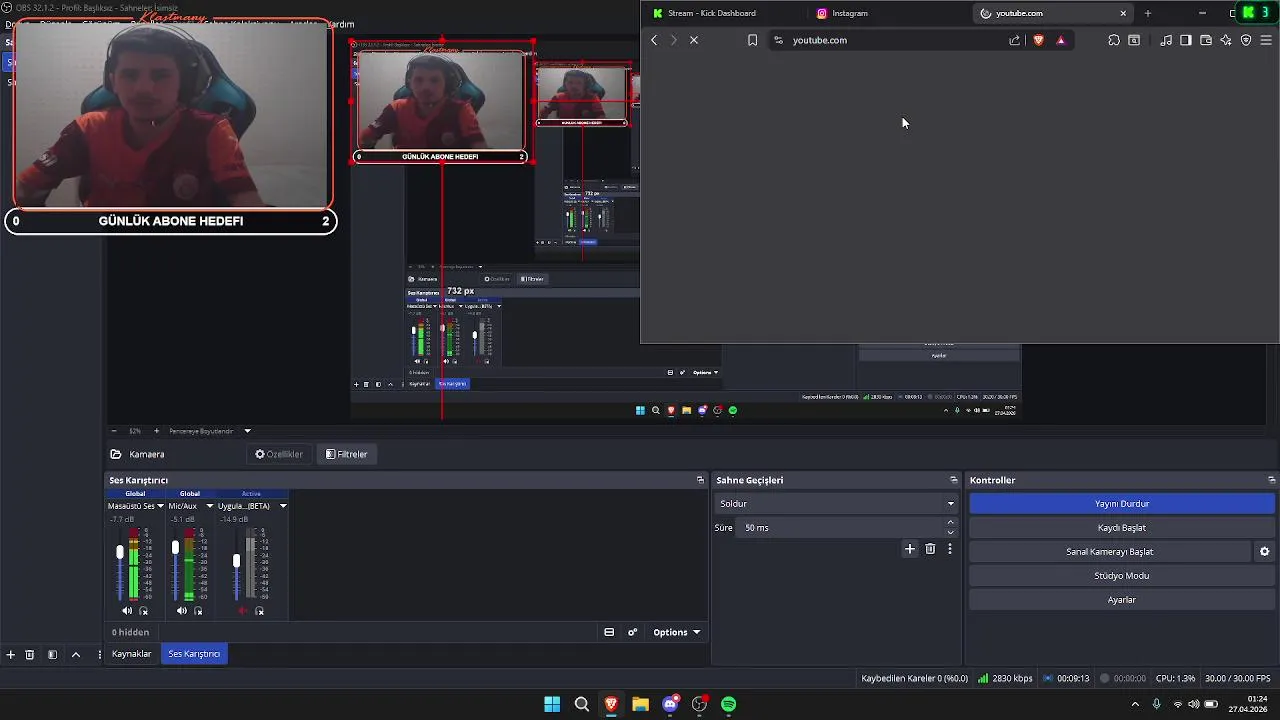Open Brave Shields lion icon

pos(1039,40)
